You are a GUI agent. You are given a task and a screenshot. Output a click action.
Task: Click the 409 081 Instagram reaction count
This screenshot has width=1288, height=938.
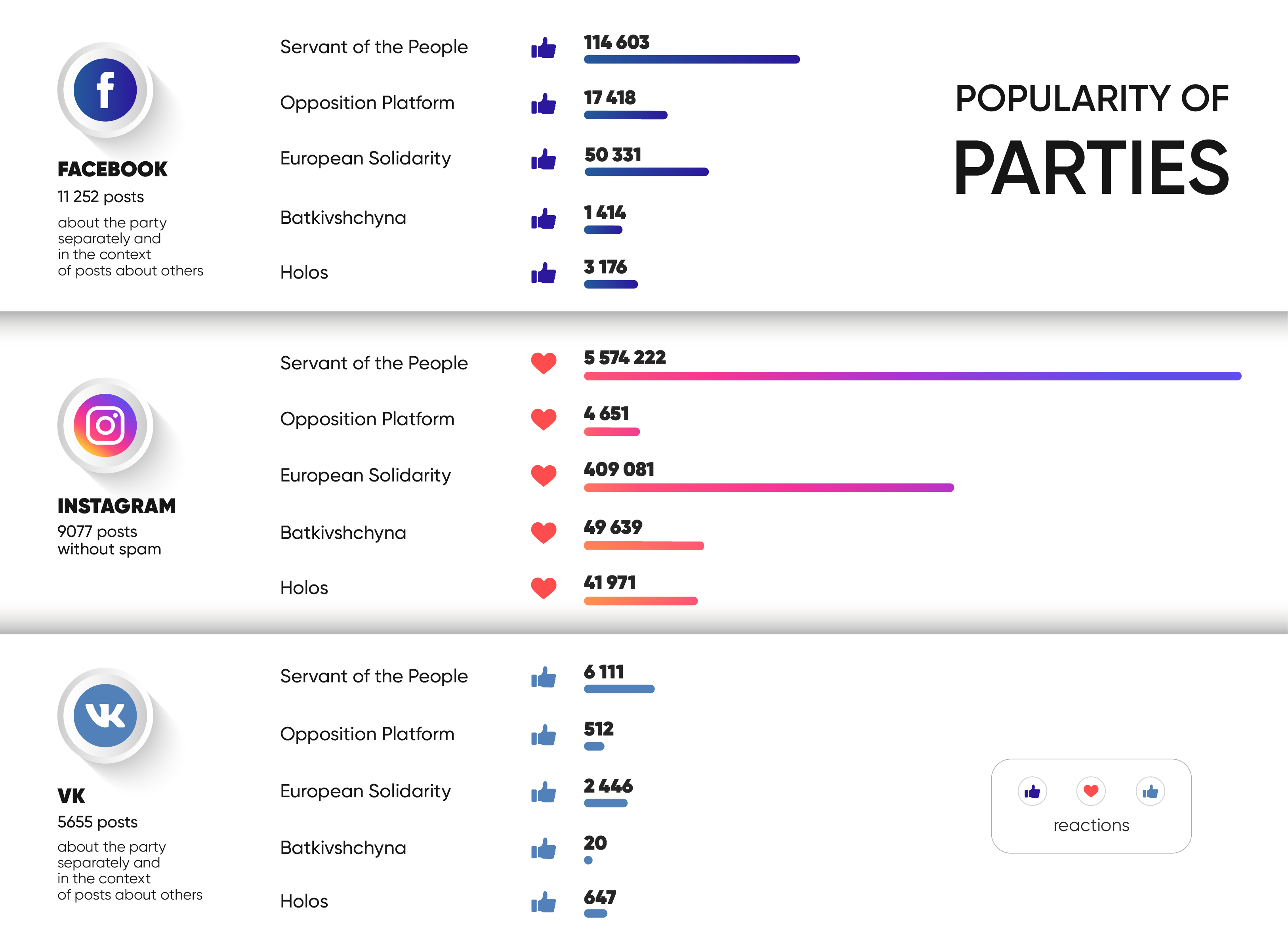[619, 469]
